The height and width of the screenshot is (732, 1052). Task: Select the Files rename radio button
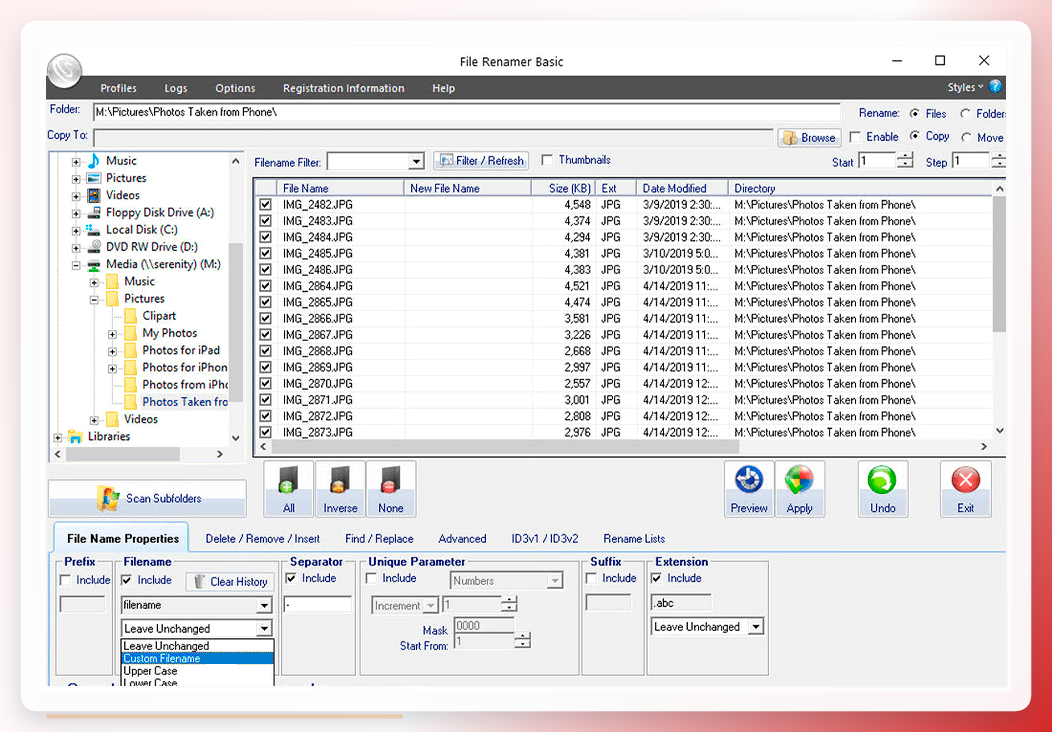pos(914,113)
